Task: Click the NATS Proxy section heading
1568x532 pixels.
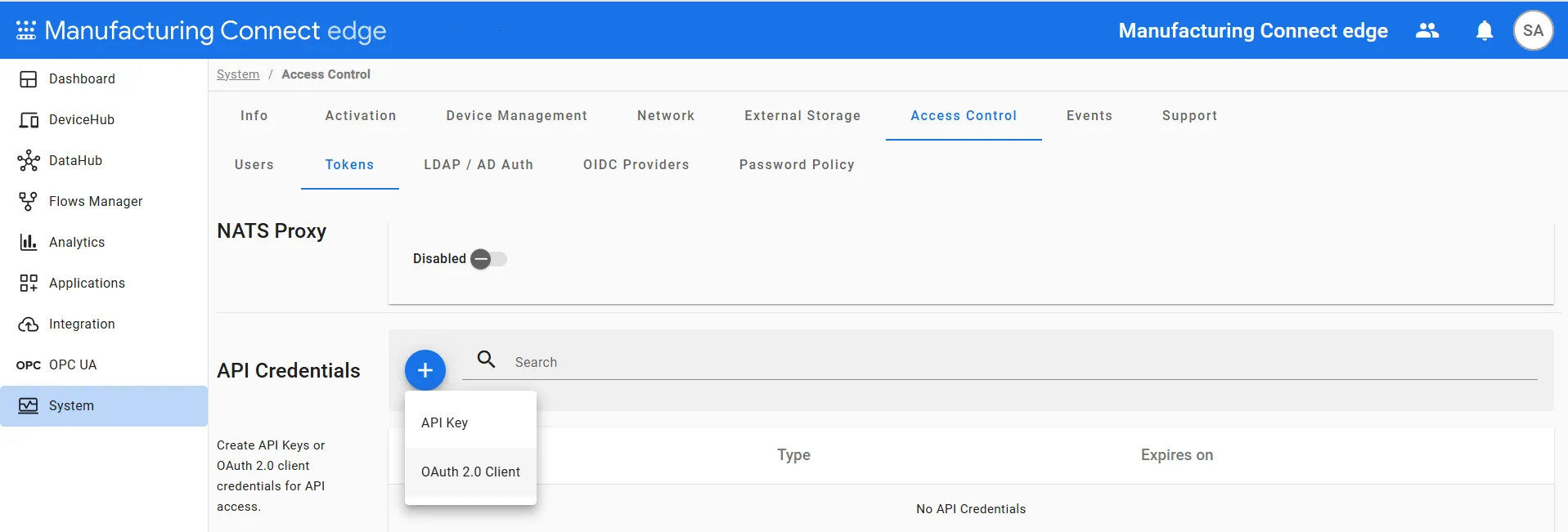Action: click(x=272, y=231)
